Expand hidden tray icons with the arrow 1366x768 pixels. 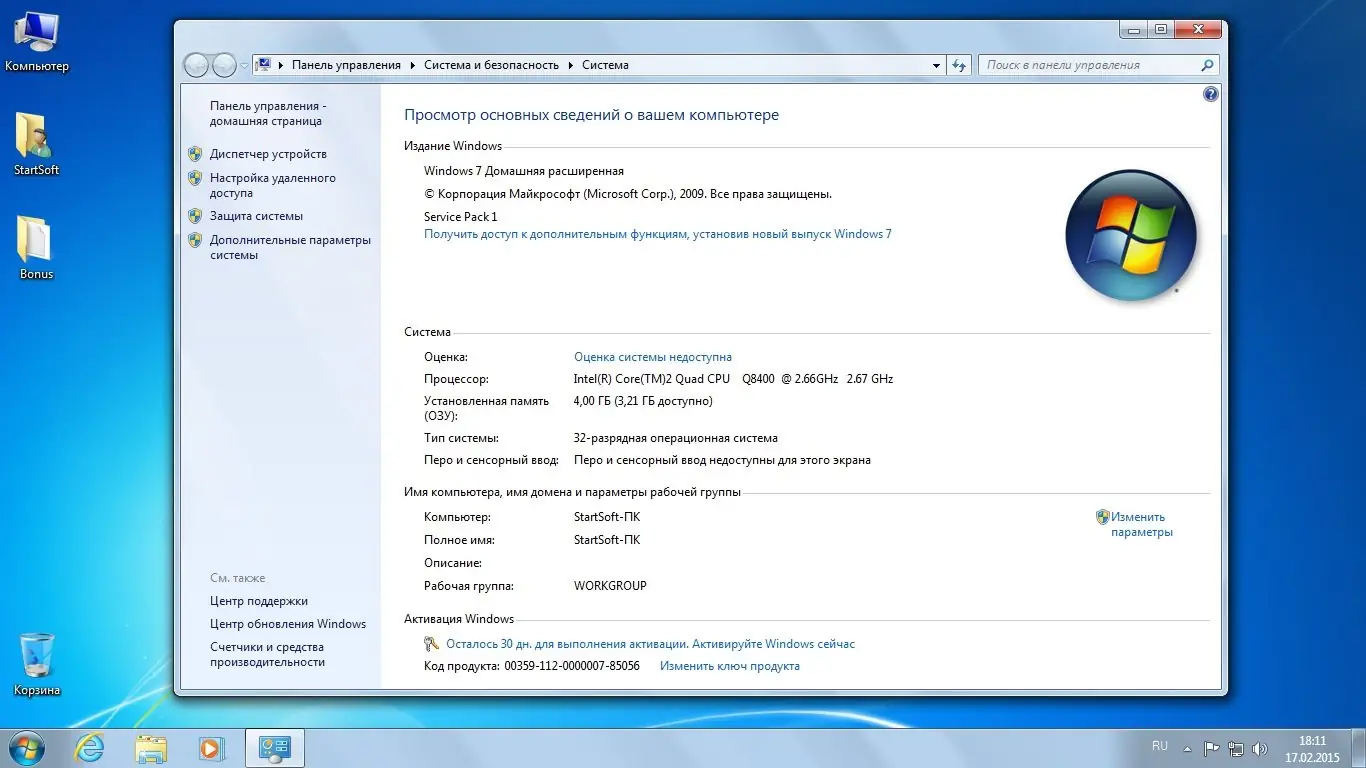[1186, 747]
